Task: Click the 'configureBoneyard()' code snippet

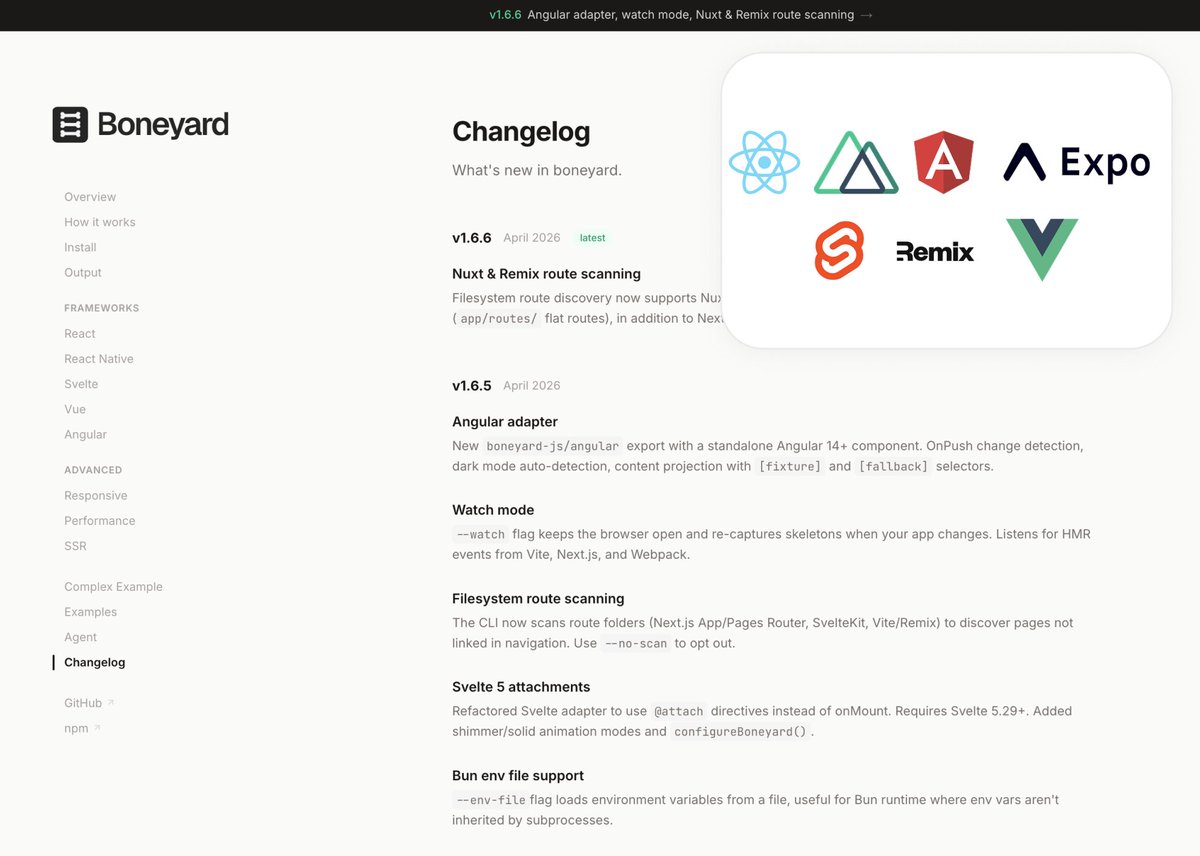Action: click(x=739, y=731)
